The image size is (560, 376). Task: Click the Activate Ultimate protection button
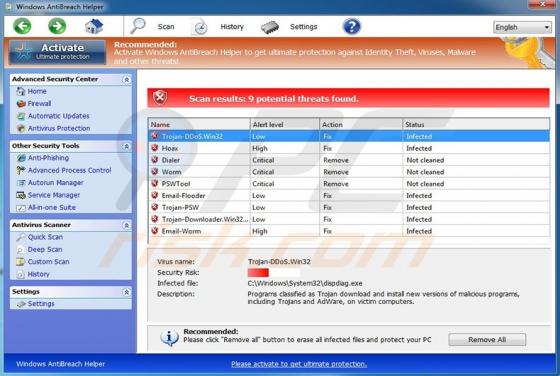(58, 52)
